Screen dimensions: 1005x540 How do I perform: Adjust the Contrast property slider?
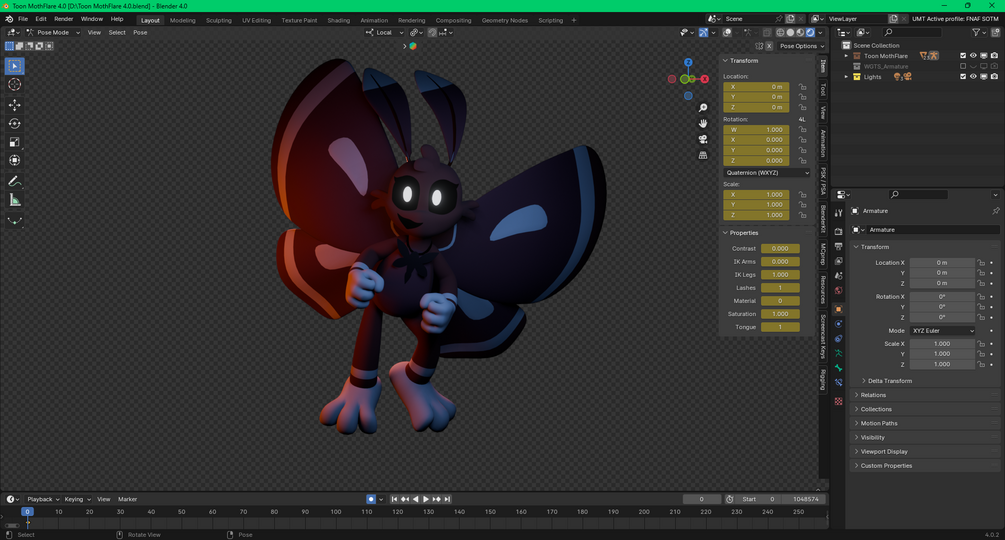[x=780, y=249]
